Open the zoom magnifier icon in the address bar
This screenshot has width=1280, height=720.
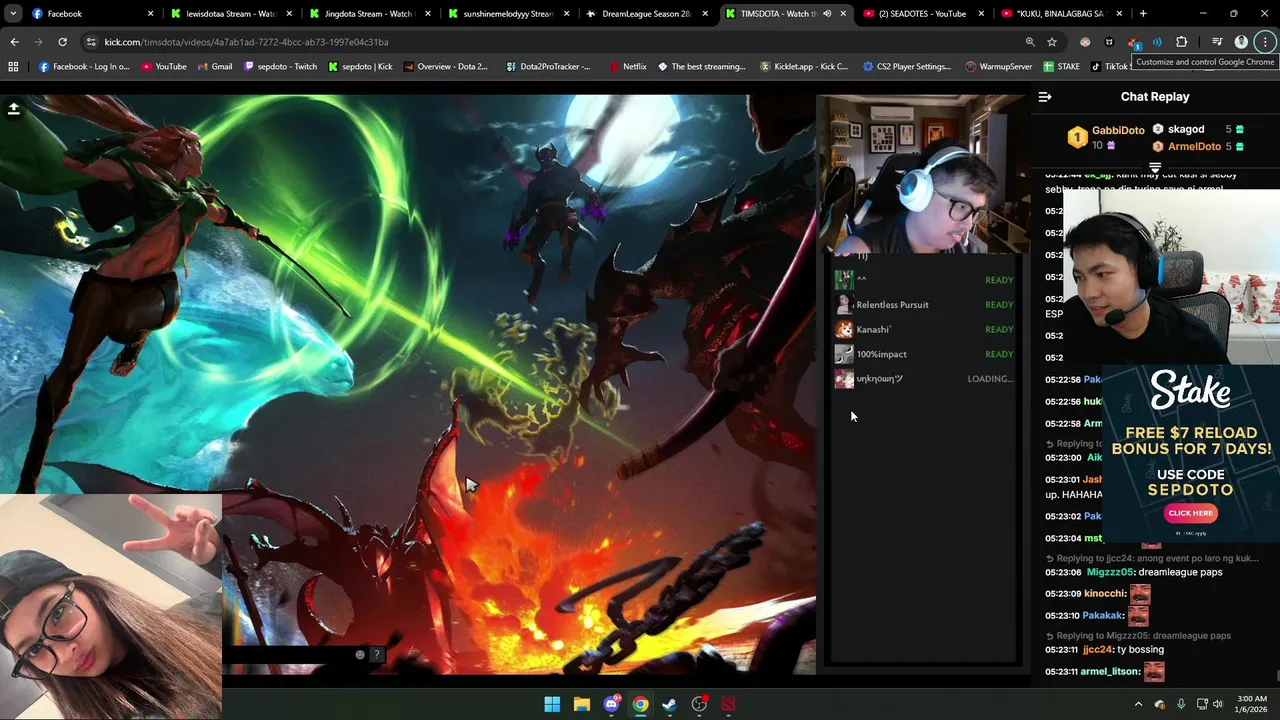pos(1030,42)
